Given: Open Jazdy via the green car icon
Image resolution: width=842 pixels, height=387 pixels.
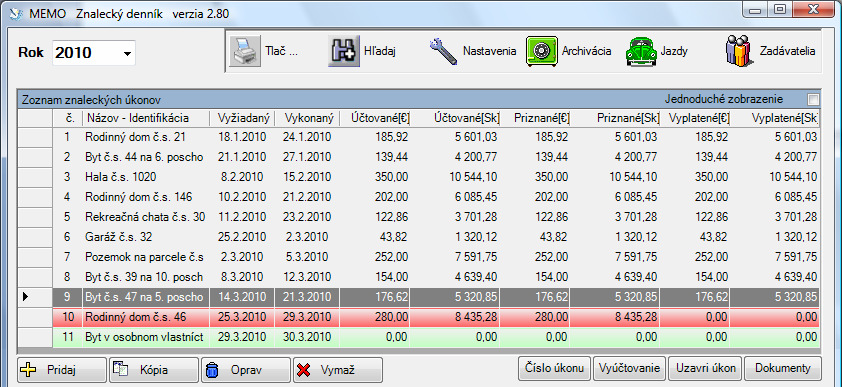Looking at the screenshot, I should click(x=641, y=52).
